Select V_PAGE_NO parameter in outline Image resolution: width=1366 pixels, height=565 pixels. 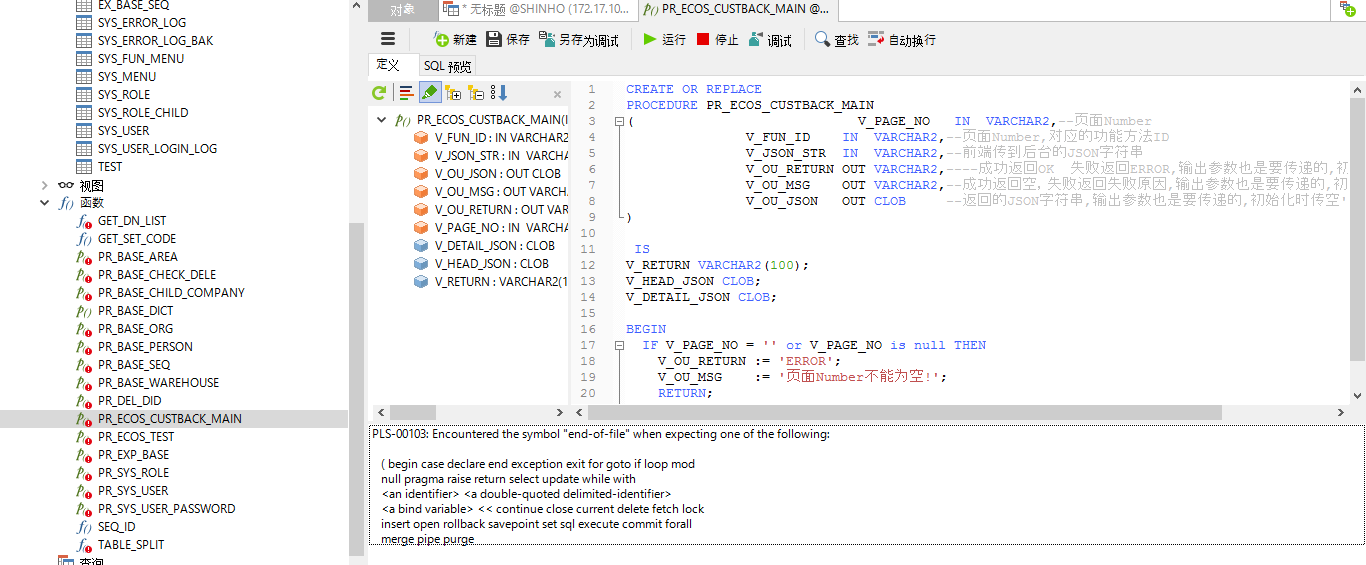[490, 227]
